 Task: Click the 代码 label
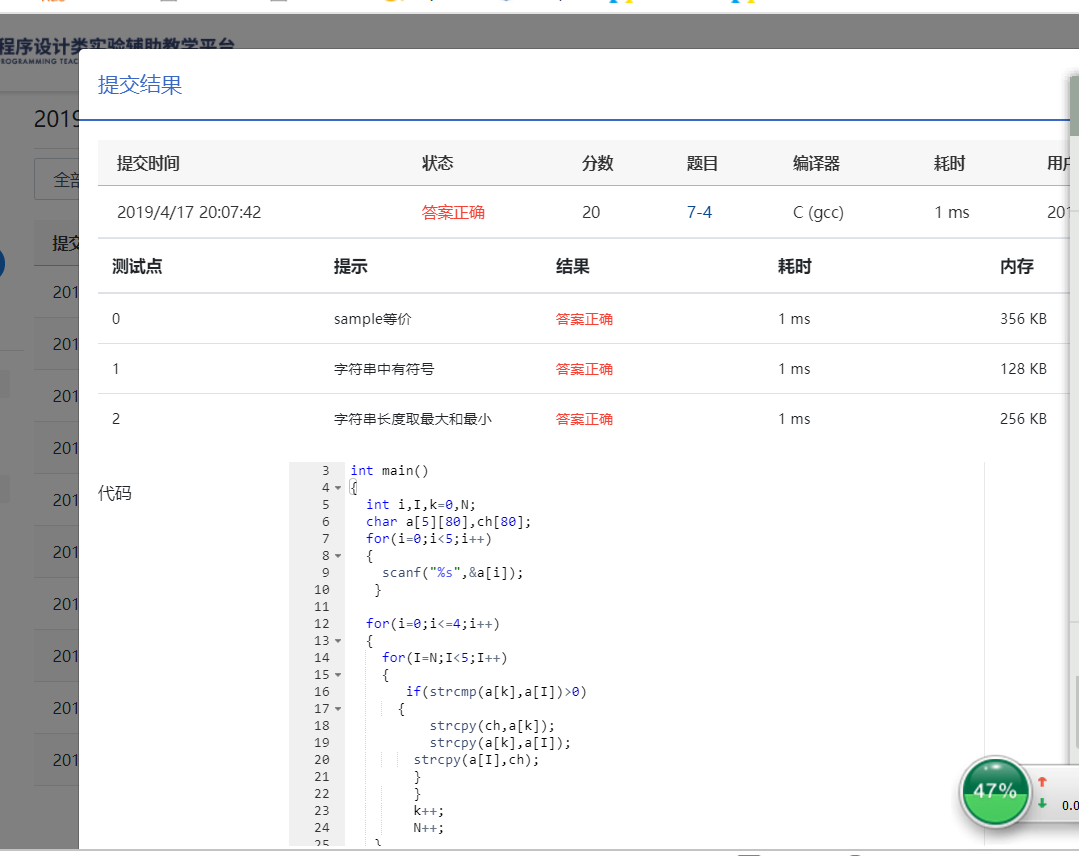pyautogui.click(x=114, y=493)
